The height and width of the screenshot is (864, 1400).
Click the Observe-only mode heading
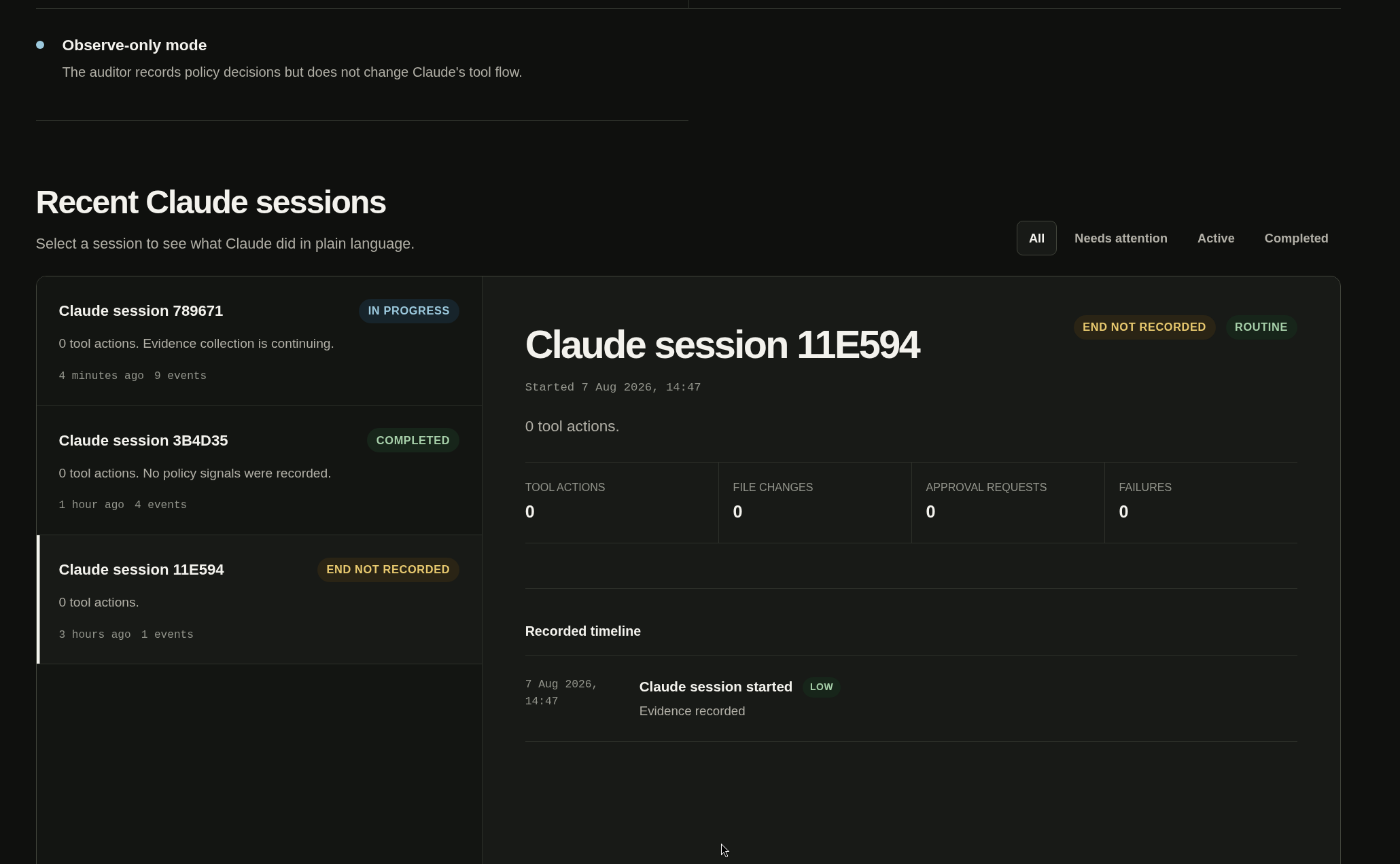coord(135,46)
